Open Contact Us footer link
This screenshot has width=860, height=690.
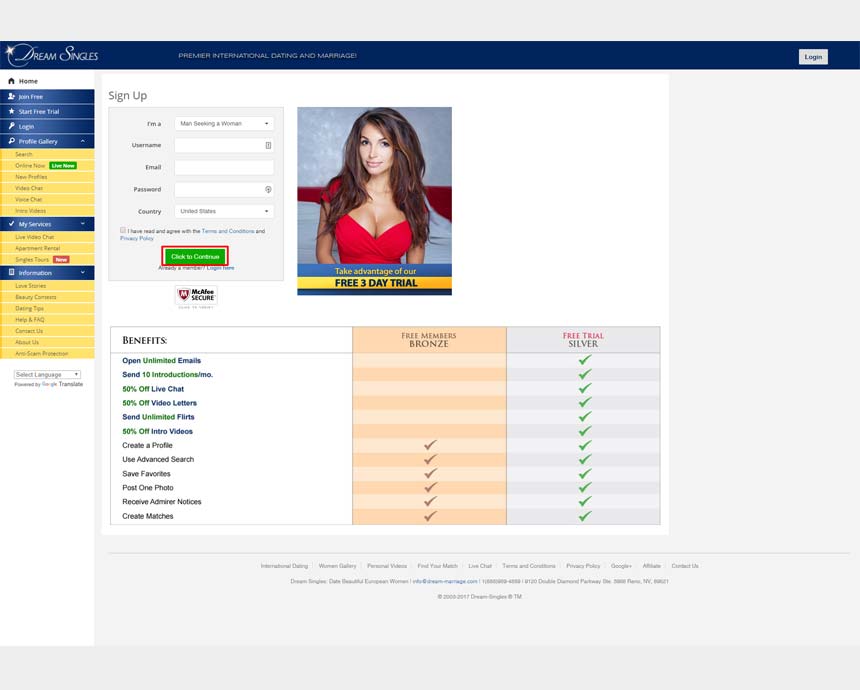point(685,565)
